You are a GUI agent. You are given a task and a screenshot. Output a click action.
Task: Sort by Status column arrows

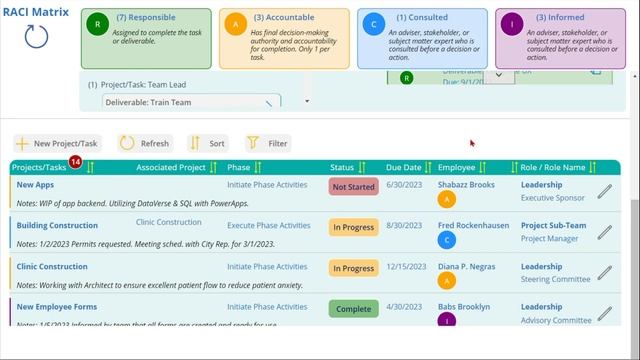(362, 167)
